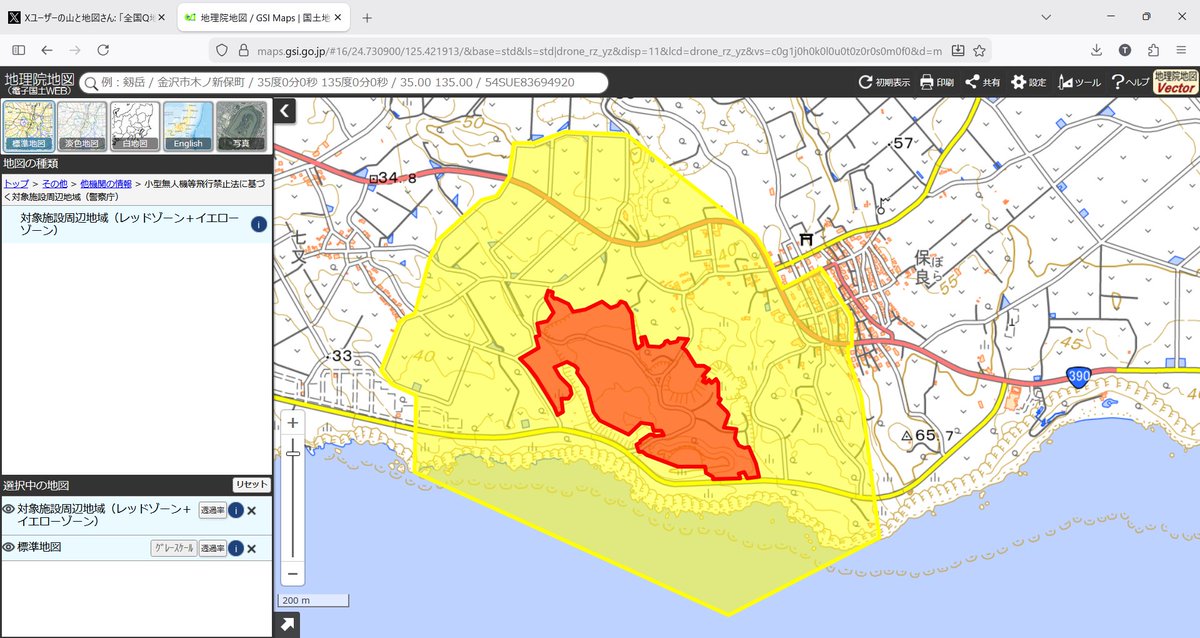Show info for selected 標準地図 layer
The height and width of the screenshot is (638, 1200).
[x=236, y=548]
